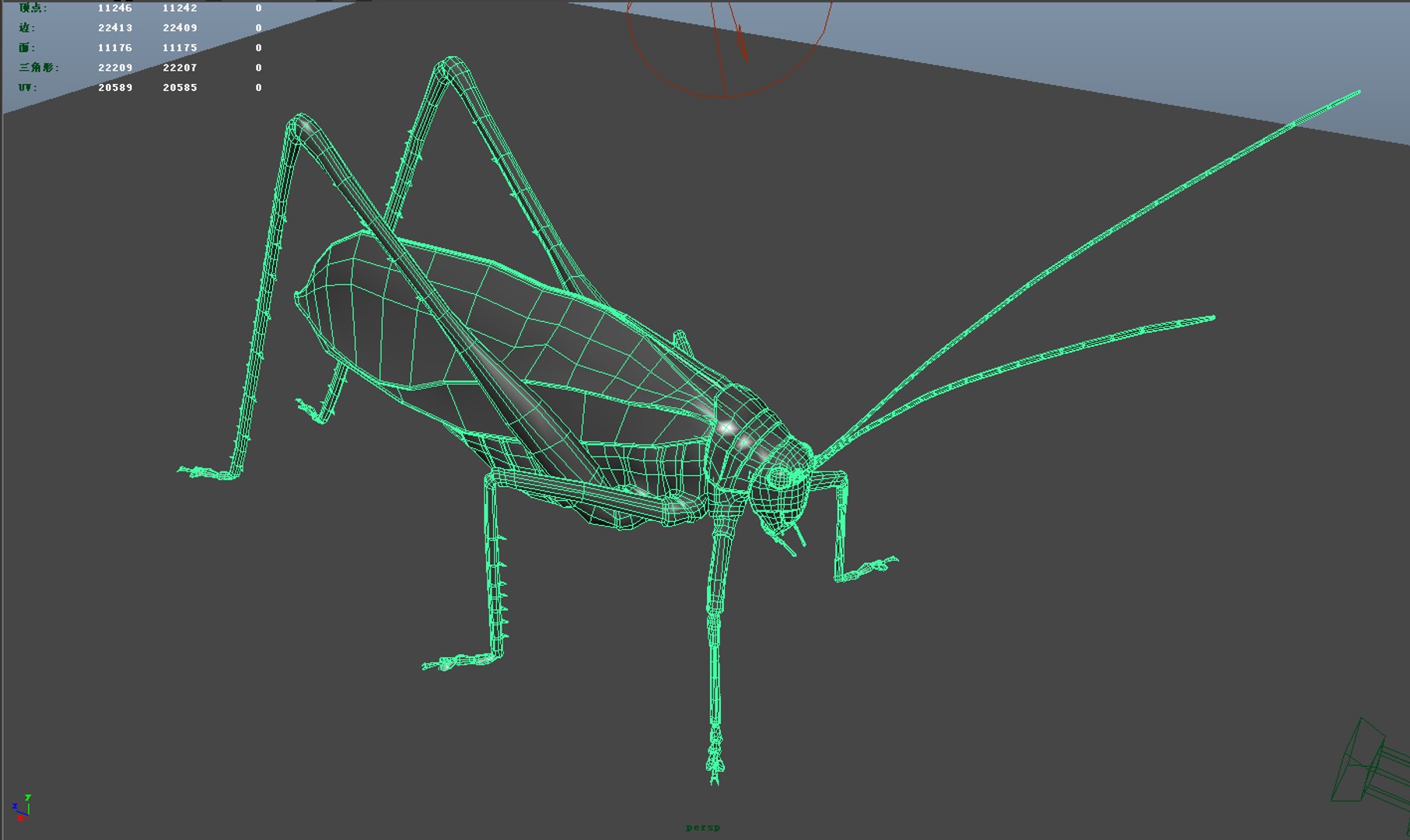Click the UV count value 20589
Image resolution: width=1410 pixels, height=840 pixels.
[x=115, y=88]
